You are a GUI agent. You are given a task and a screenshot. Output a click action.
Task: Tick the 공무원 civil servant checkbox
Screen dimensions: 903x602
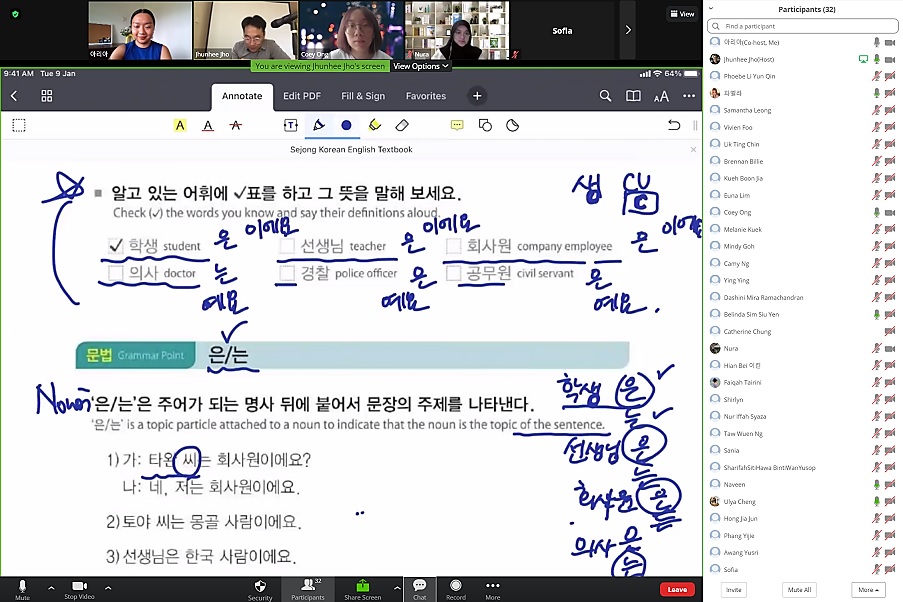453,273
